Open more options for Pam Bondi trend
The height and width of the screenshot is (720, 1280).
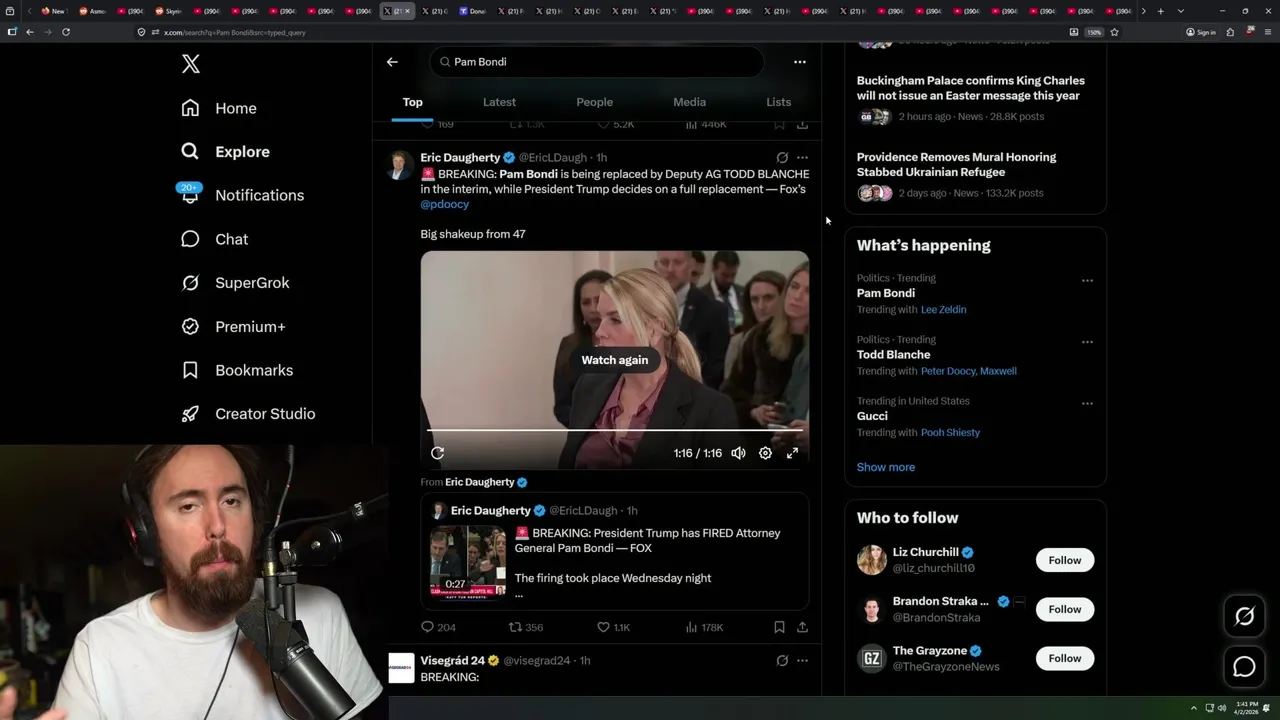click(1087, 281)
